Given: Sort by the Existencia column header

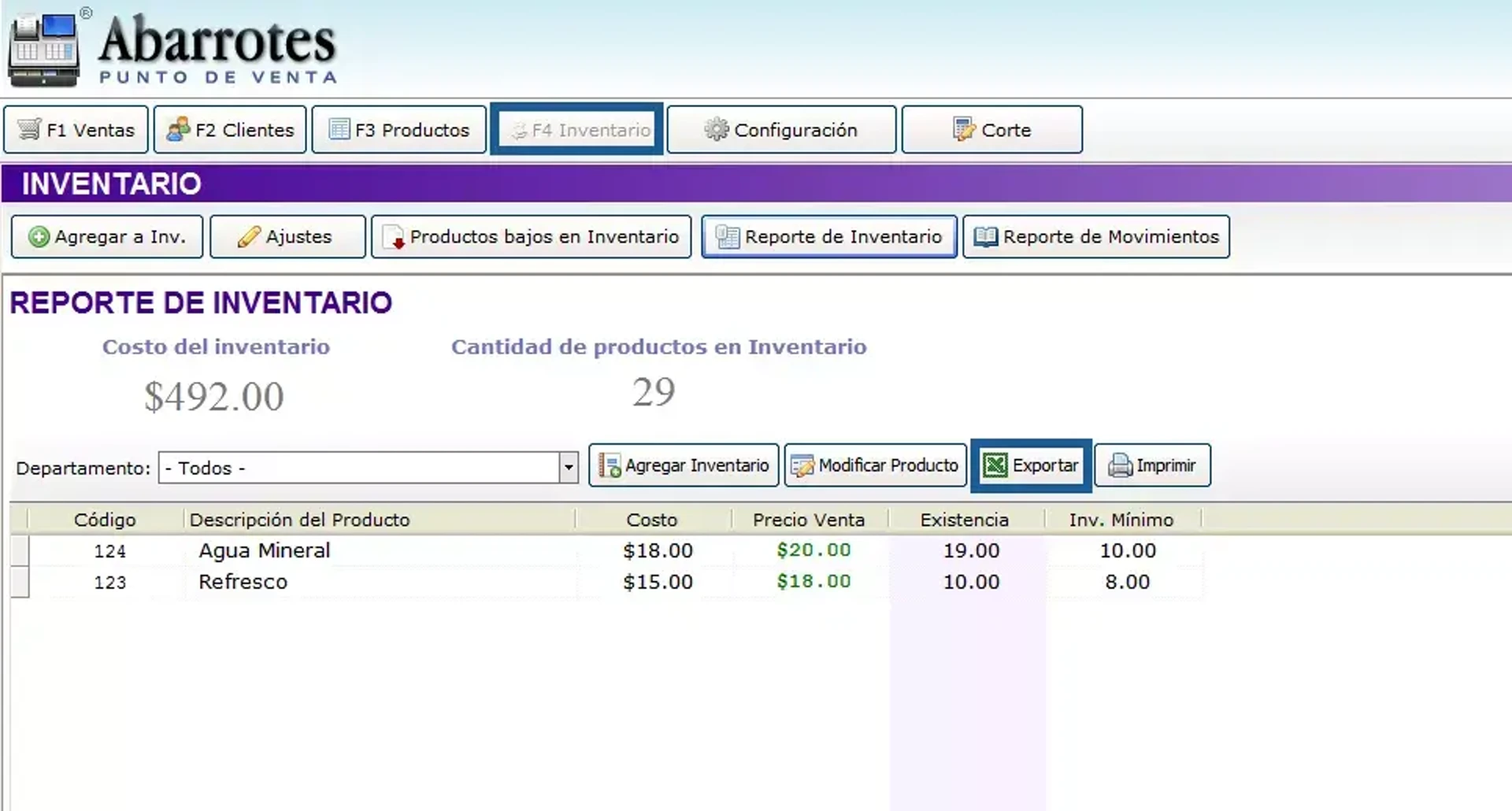Looking at the screenshot, I should click(x=965, y=520).
